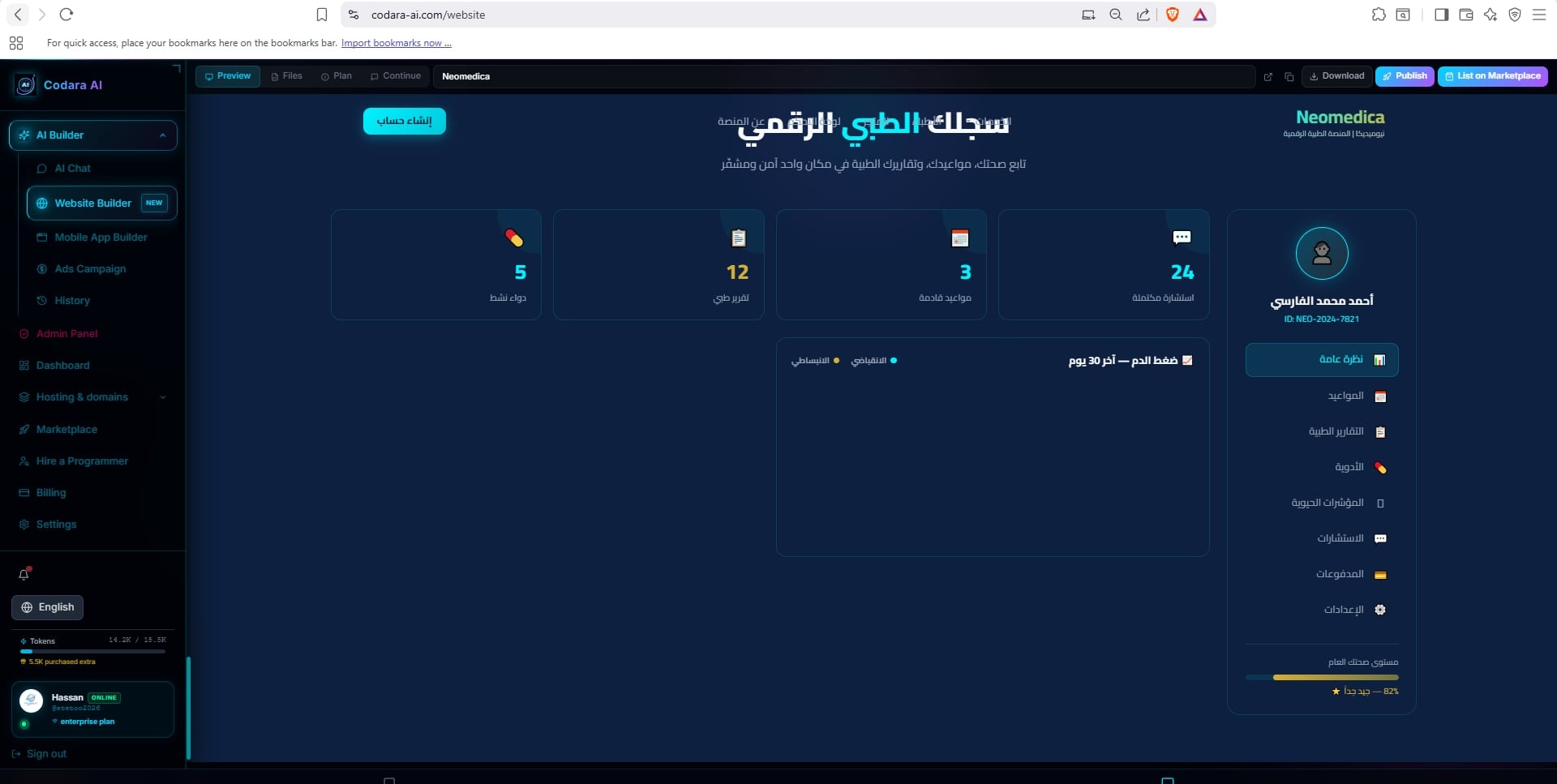Click the calendar icon on upcoming appointments card
1557x784 pixels.
tap(960, 238)
